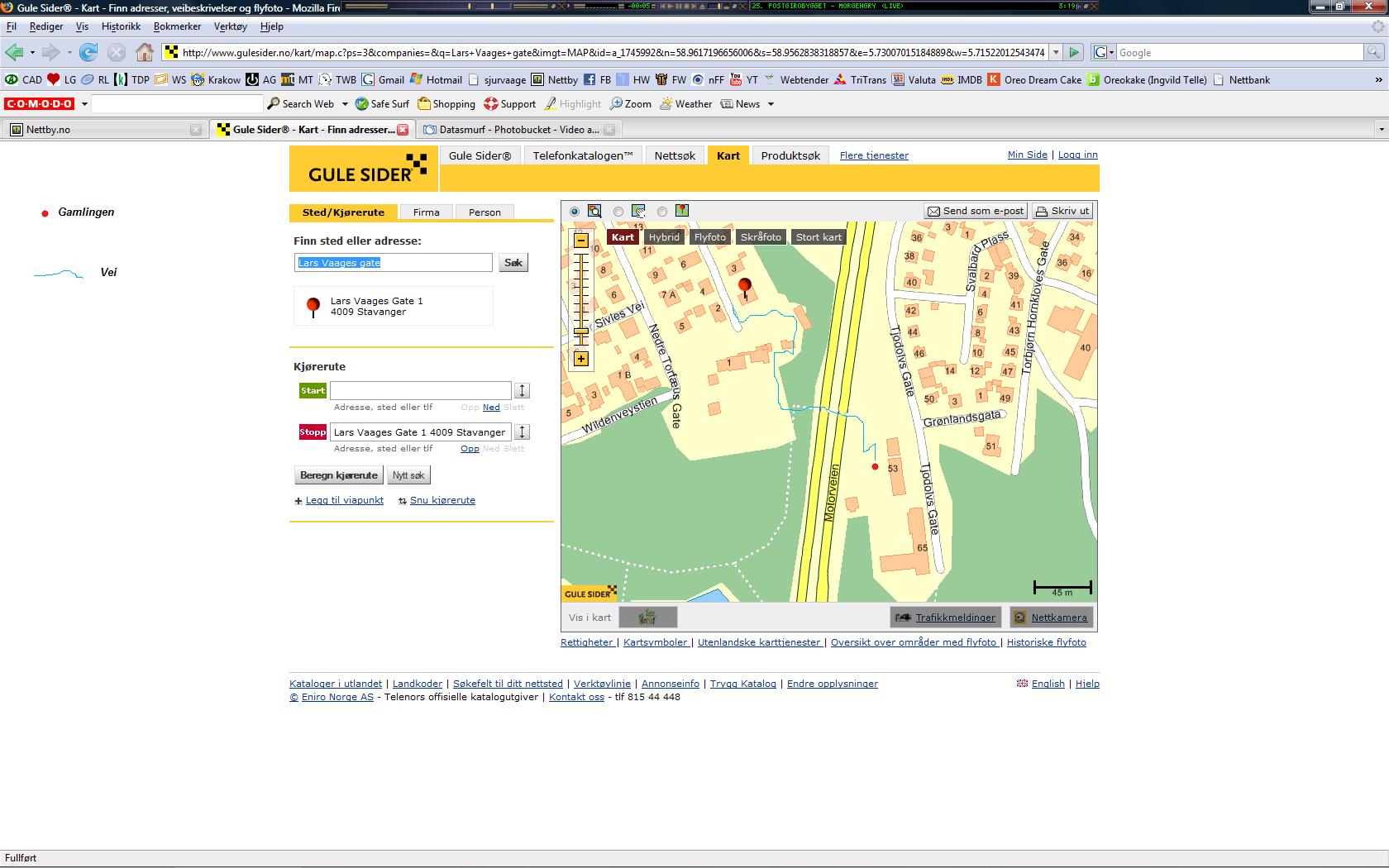Go back with the green back arrow
The image size is (1389, 868).
(14, 52)
